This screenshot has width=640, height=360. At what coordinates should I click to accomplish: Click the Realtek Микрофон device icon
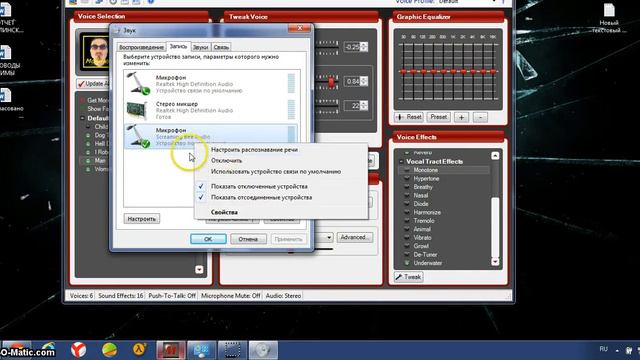coord(138,84)
